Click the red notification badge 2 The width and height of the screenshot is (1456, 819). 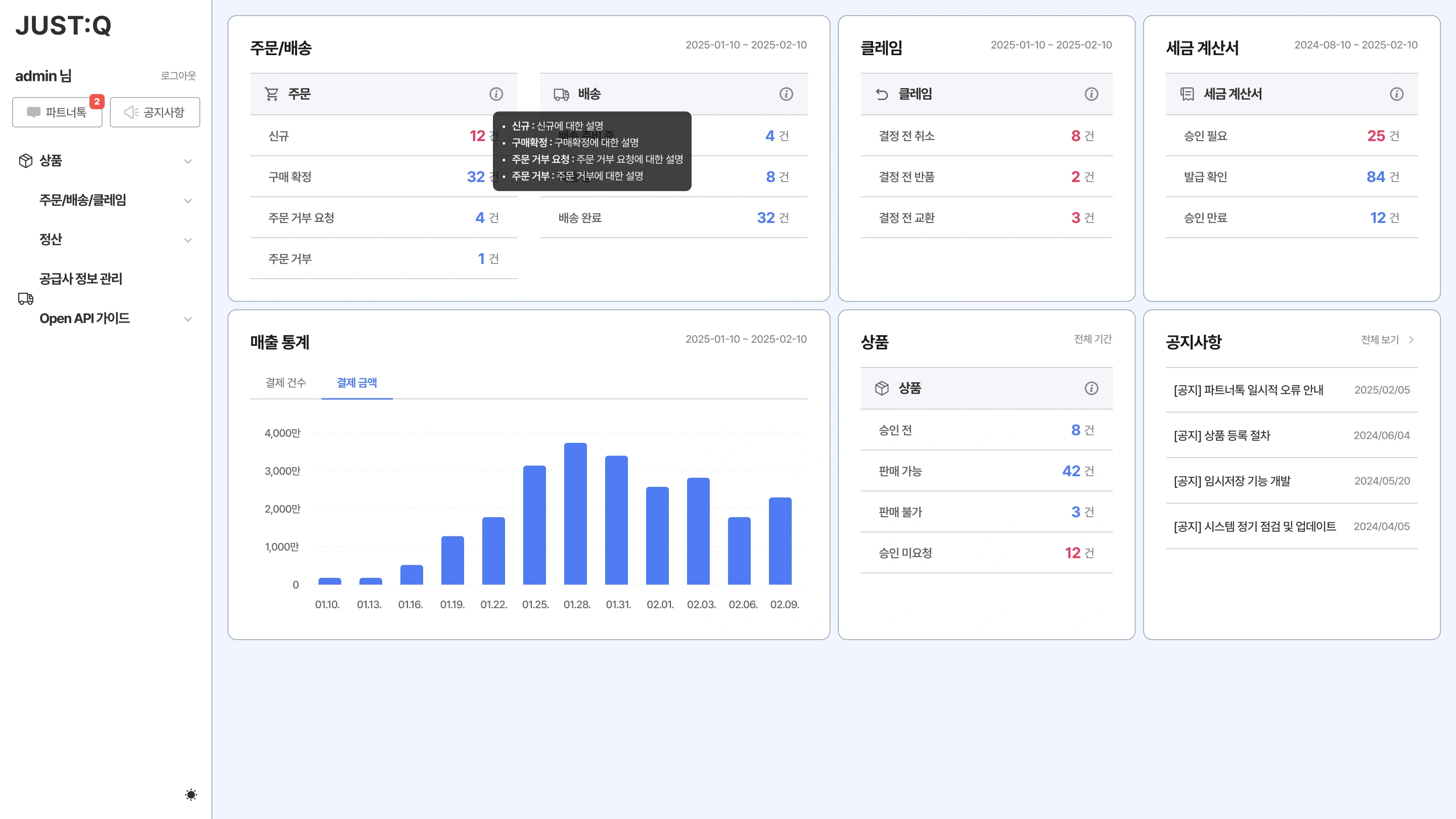coord(97,101)
